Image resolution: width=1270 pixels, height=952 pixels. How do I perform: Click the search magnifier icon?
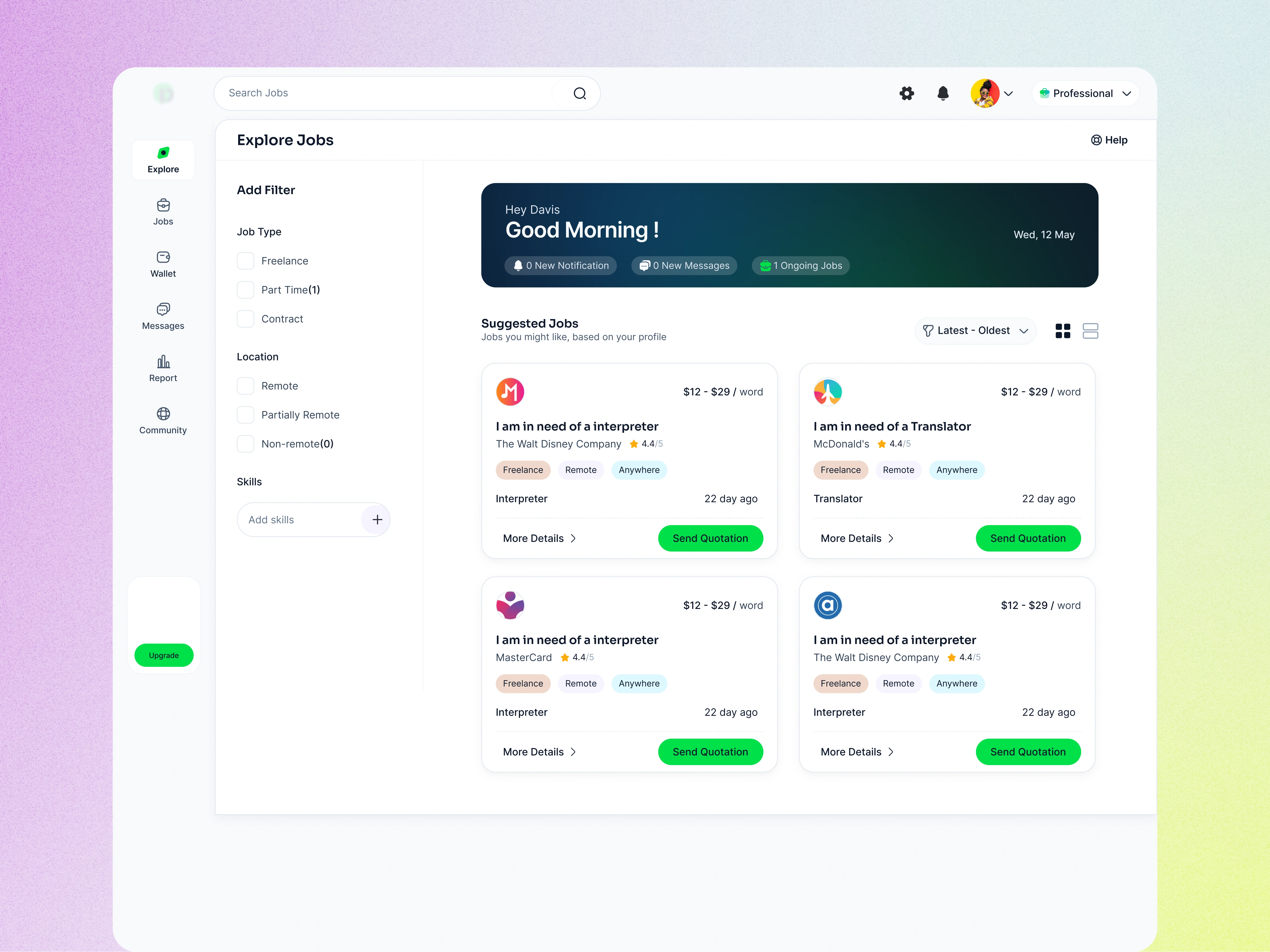(x=580, y=93)
